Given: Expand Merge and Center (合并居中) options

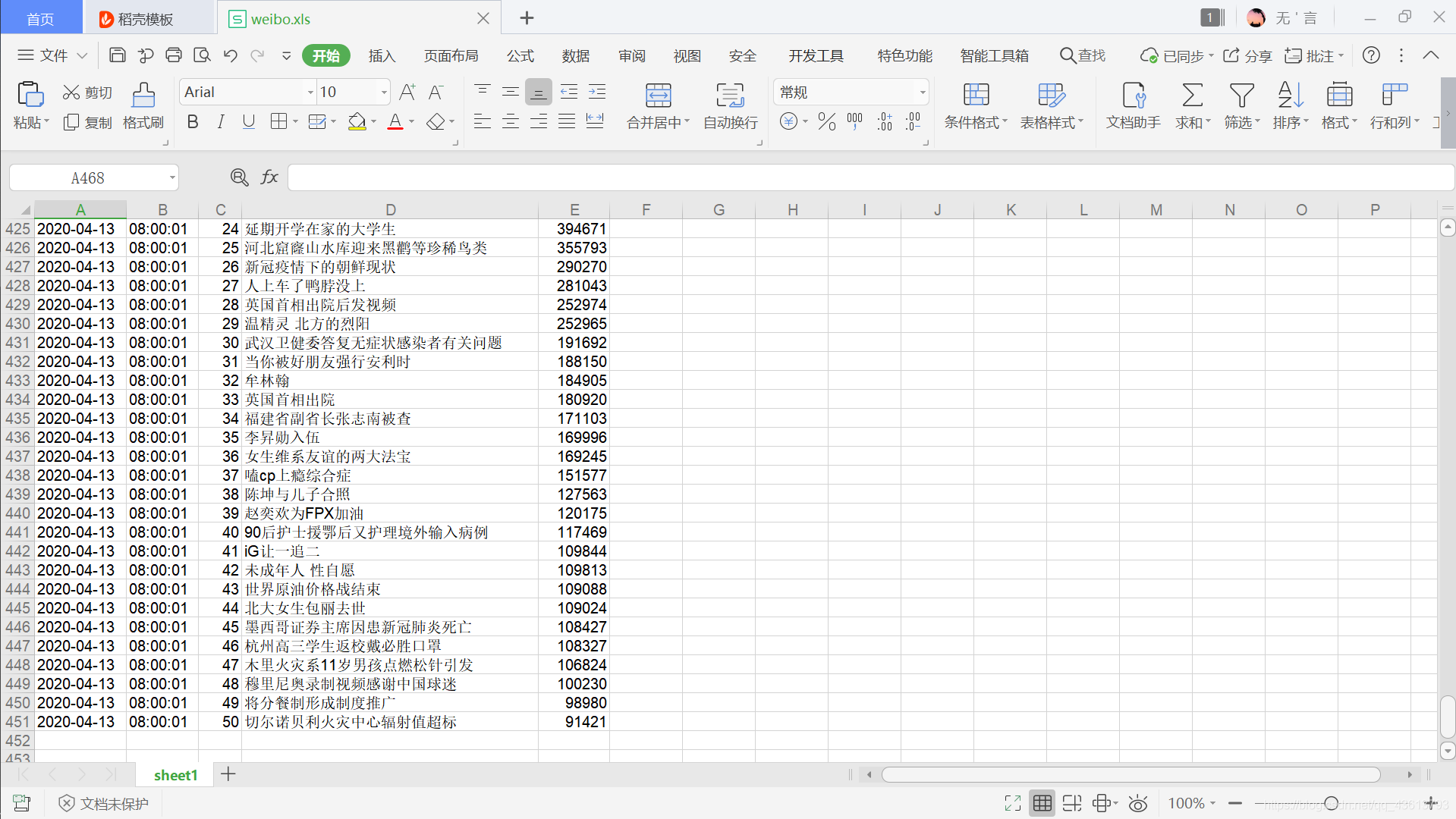Looking at the screenshot, I should tap(687, 122).
